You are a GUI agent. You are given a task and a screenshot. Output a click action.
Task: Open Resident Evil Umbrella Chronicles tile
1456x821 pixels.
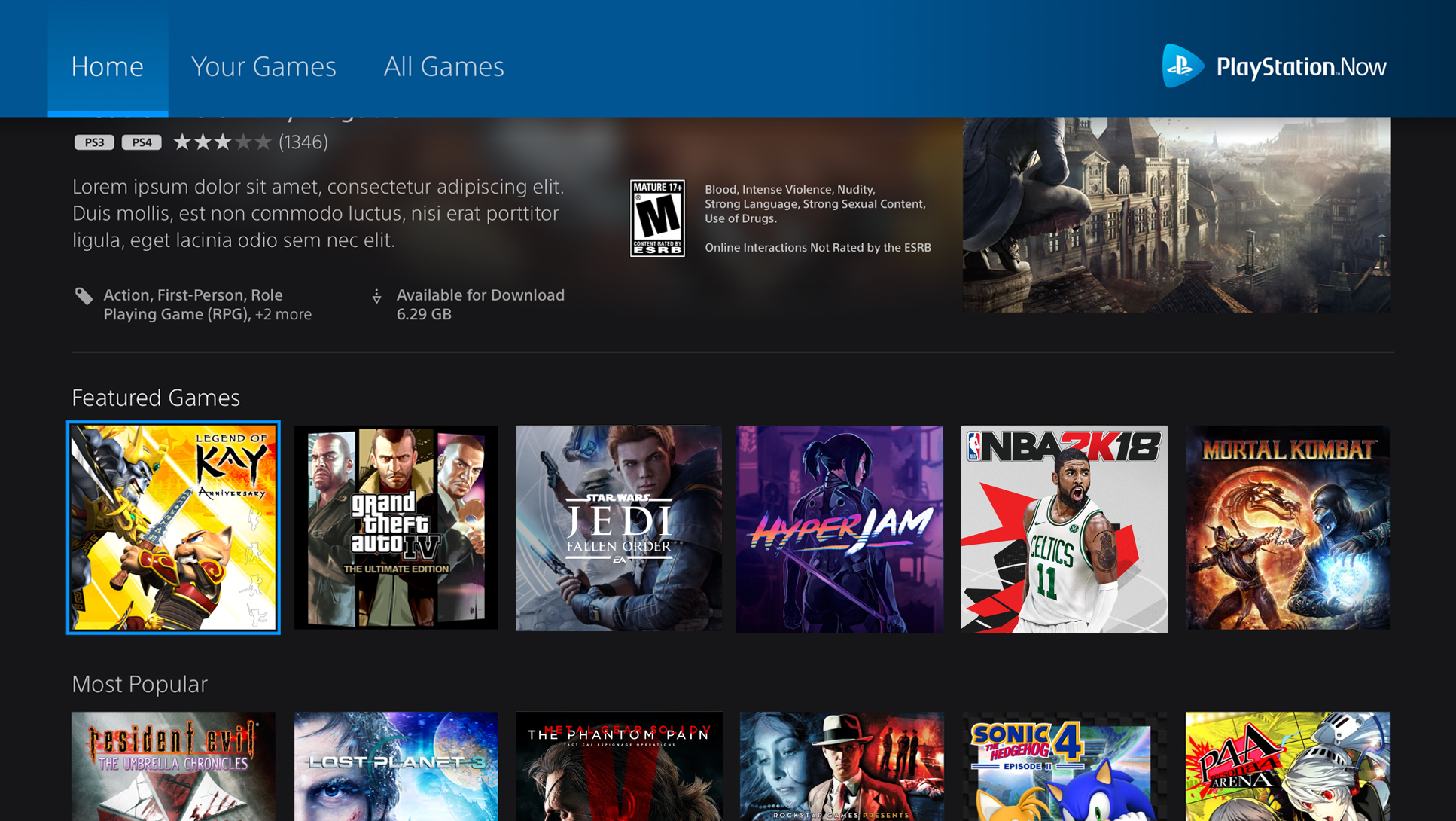(173, 766)
